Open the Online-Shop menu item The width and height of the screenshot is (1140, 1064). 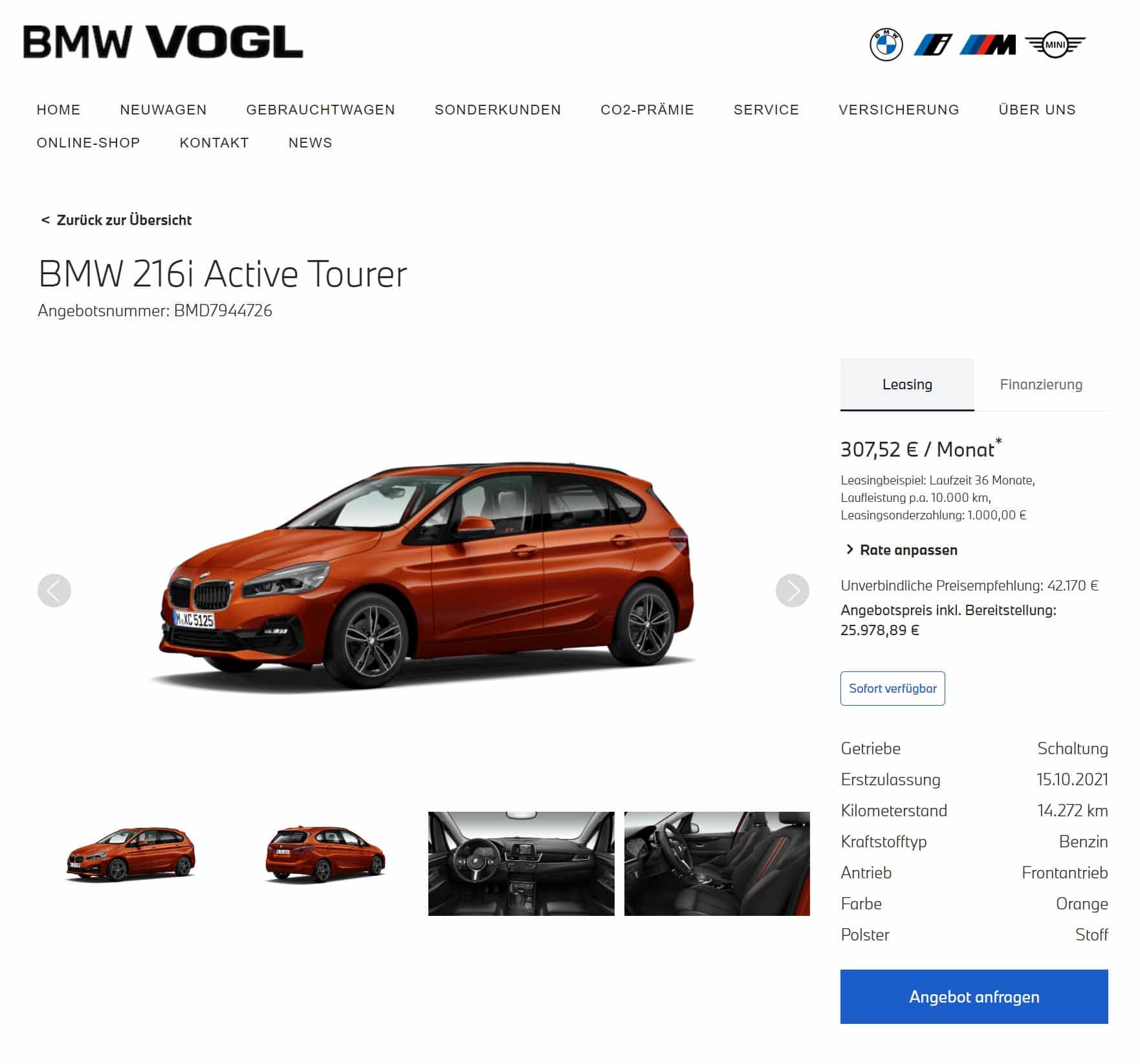(x=88, y=143)
